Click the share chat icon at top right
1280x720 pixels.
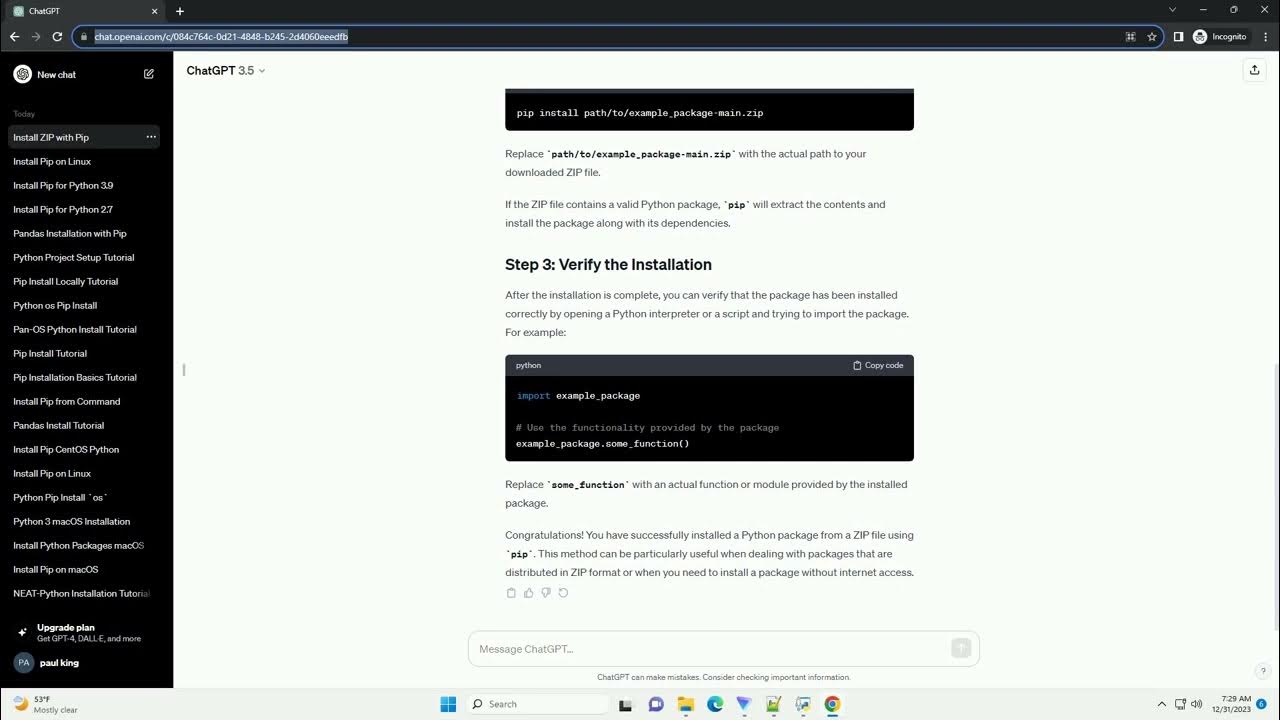[x=1254, y=70]
